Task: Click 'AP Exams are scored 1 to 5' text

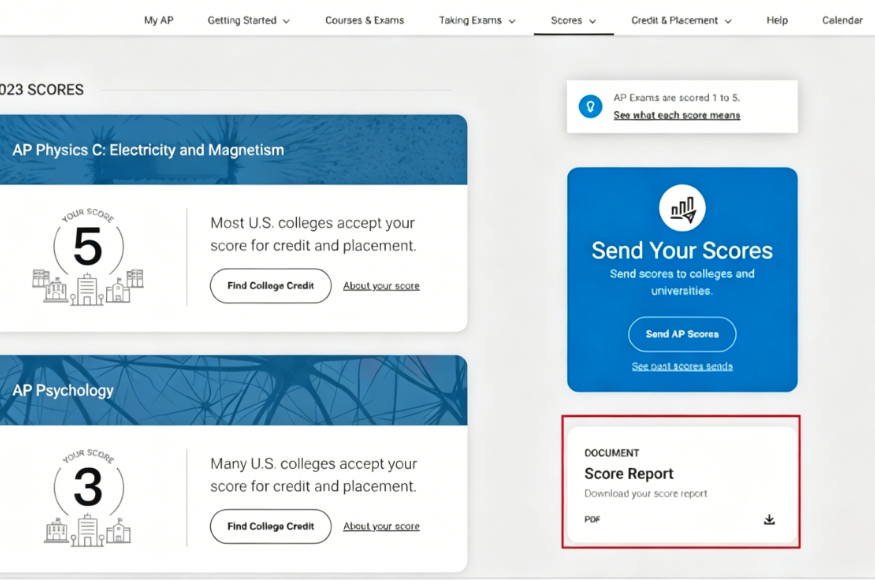Action: 676,98
